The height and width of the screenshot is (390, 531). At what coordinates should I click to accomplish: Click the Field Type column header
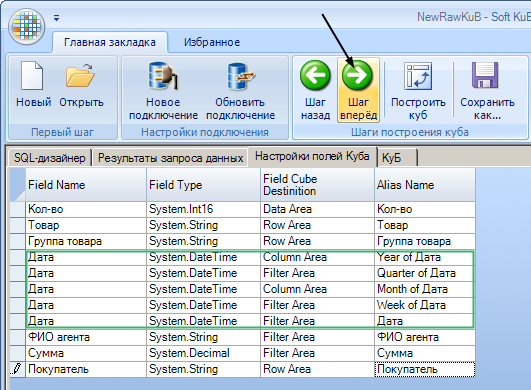204,185
